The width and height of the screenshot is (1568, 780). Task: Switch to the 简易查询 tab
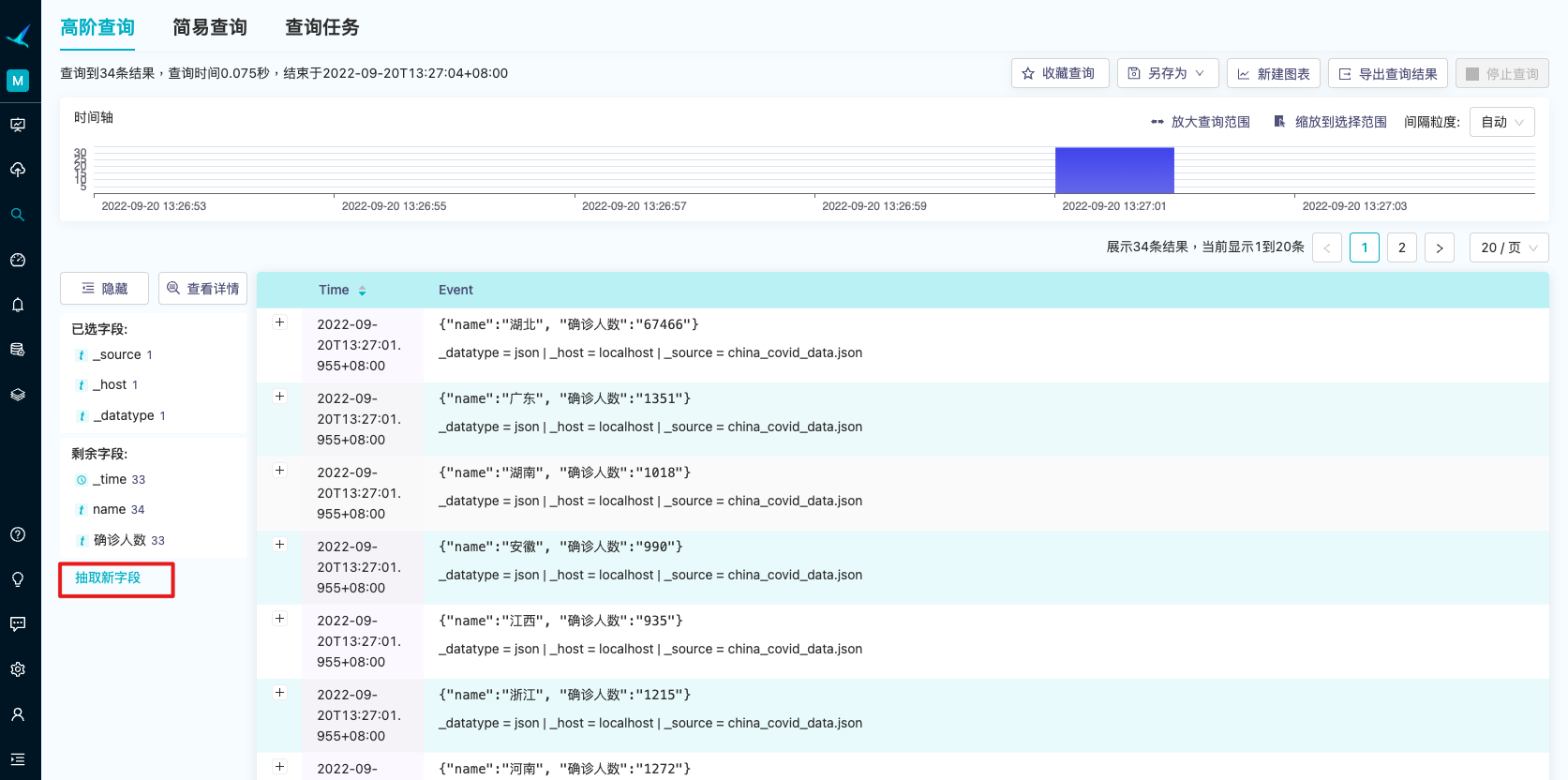tap(210, 27)
